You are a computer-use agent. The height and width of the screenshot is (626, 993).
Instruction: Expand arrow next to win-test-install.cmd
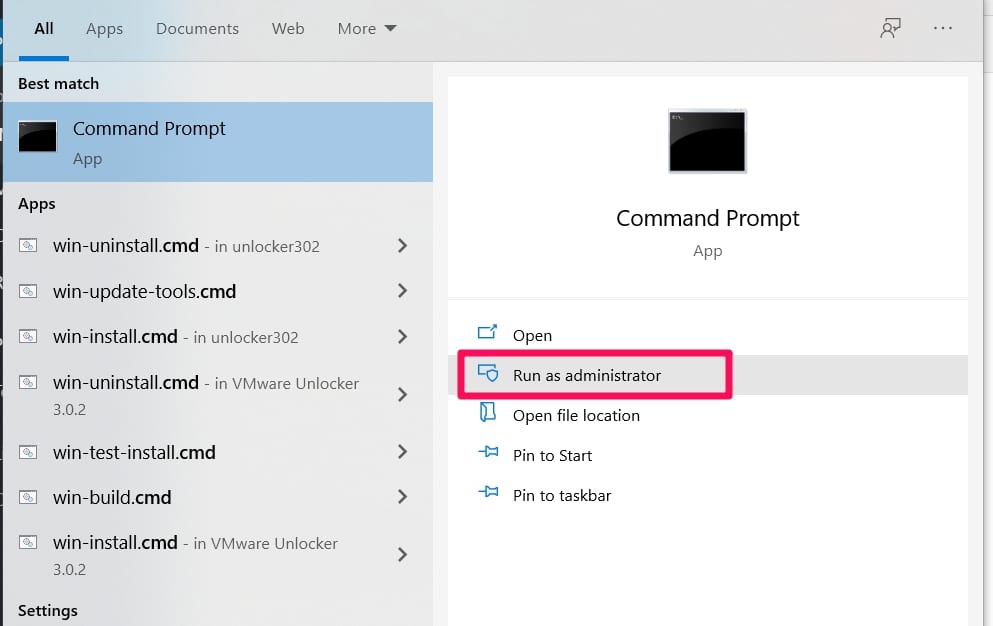tap(402, 452)
